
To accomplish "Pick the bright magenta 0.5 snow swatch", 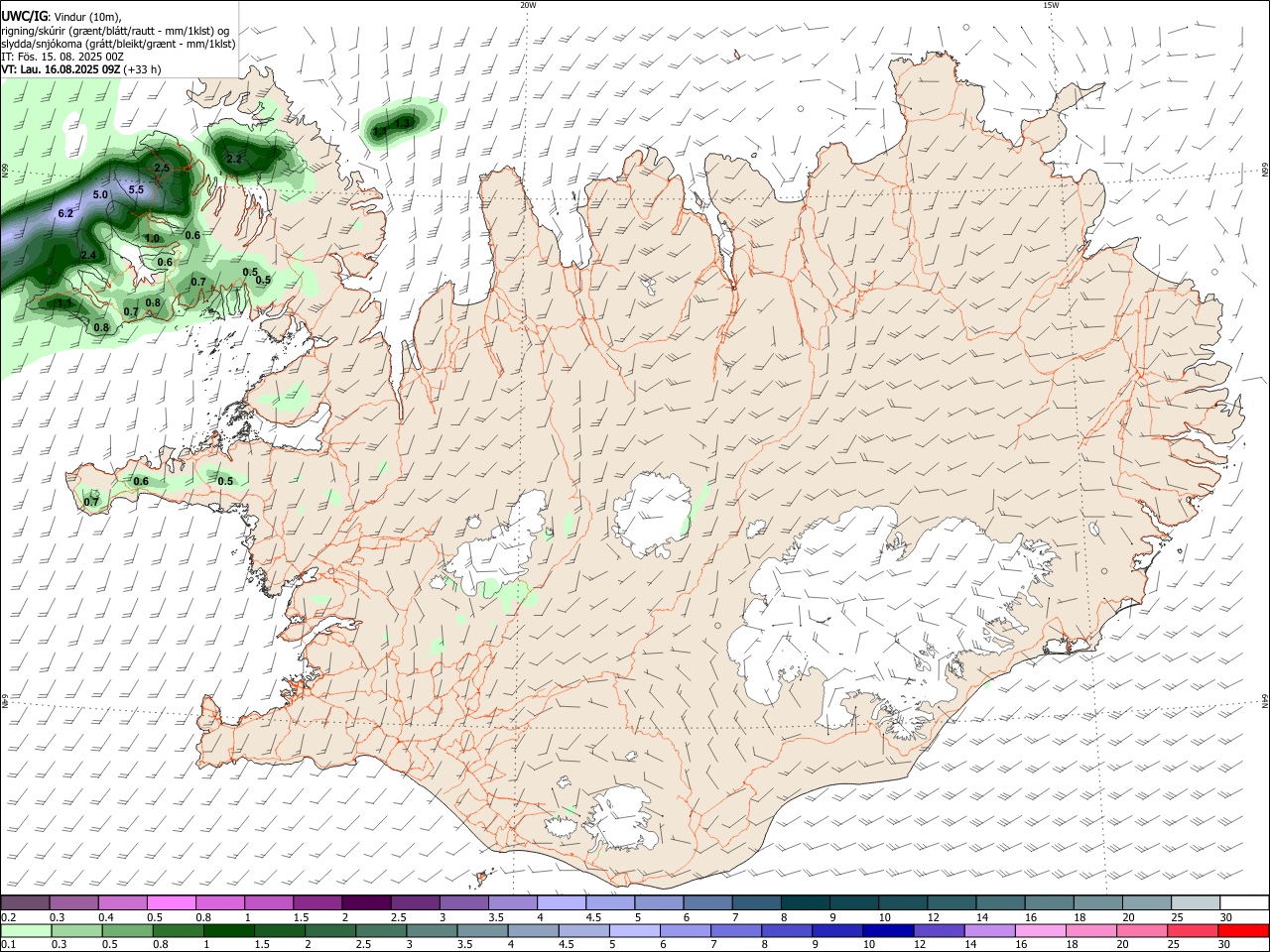I will coord(171,902).
